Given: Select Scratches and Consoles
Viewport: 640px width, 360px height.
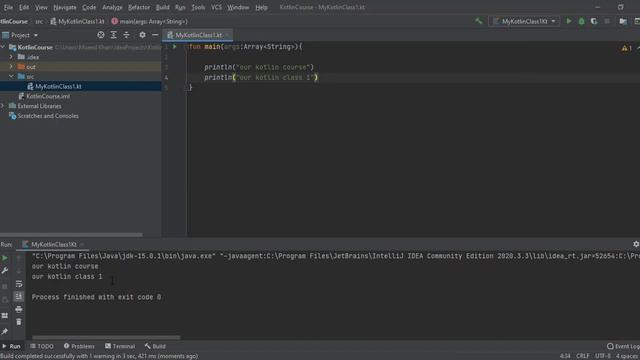Looking at the screenshot, I should (x=48, y=116).
